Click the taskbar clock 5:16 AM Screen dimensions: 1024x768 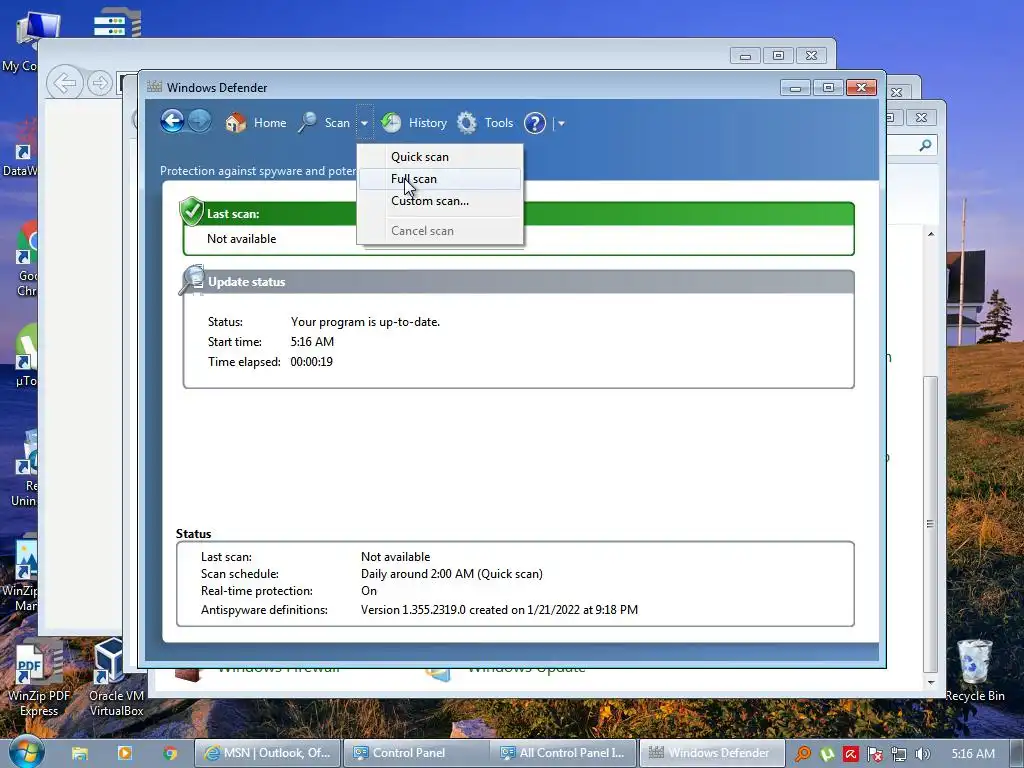coord(973,754)
